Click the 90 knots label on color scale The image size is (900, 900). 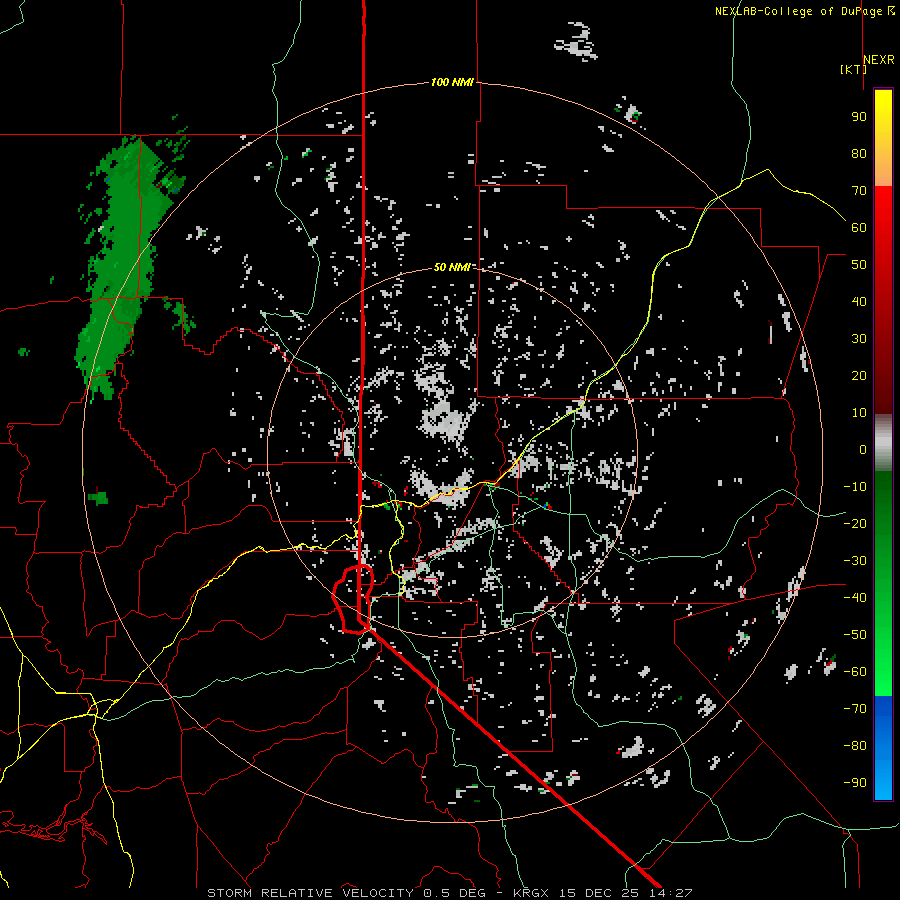click(x=859, y=117)
